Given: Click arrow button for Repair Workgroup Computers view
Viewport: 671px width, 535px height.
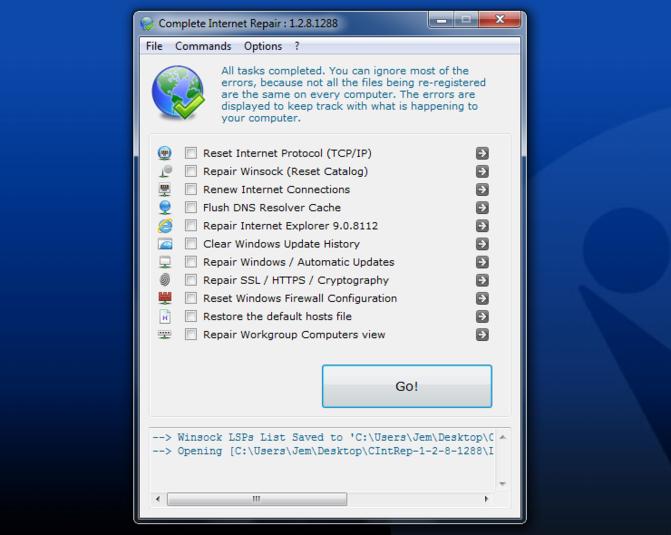Looking at the screenshot, I should click(482, 334).
